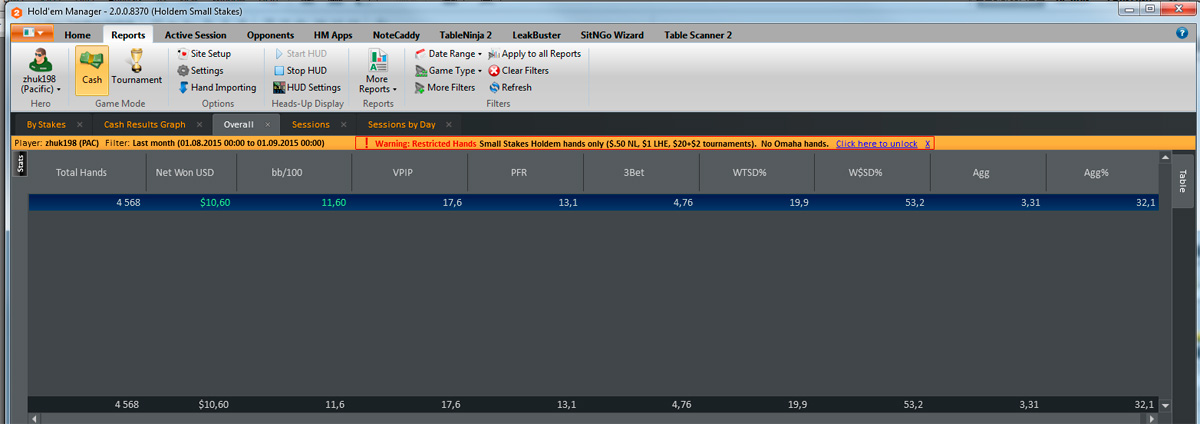Sort by the W$SD% column header
The width and height of the screenshot is (1200, 424).
(x=873, y=172)
